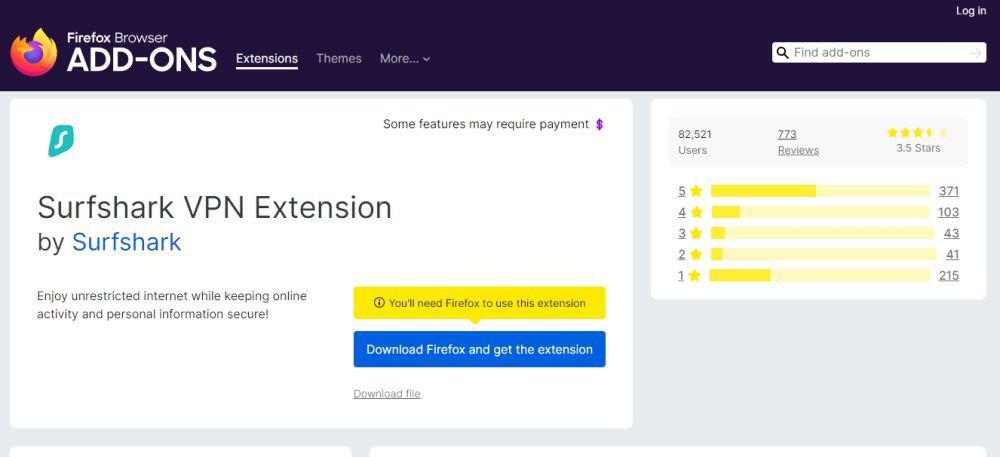
Task: Click 'Some features may require payment' text
Action: pos(486,124)
